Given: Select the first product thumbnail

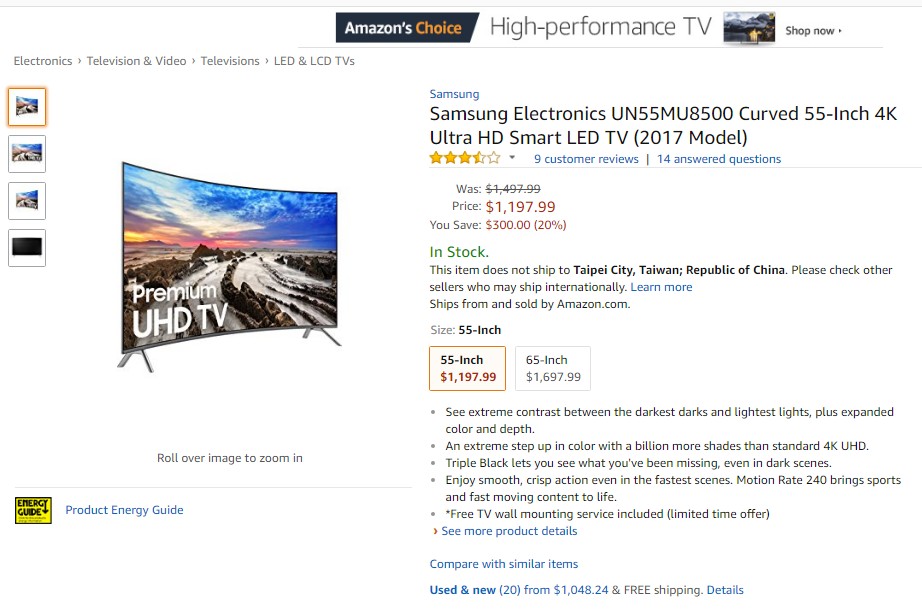Looking at the screenshot, I should pyautogui.click(x=27, y=107).
